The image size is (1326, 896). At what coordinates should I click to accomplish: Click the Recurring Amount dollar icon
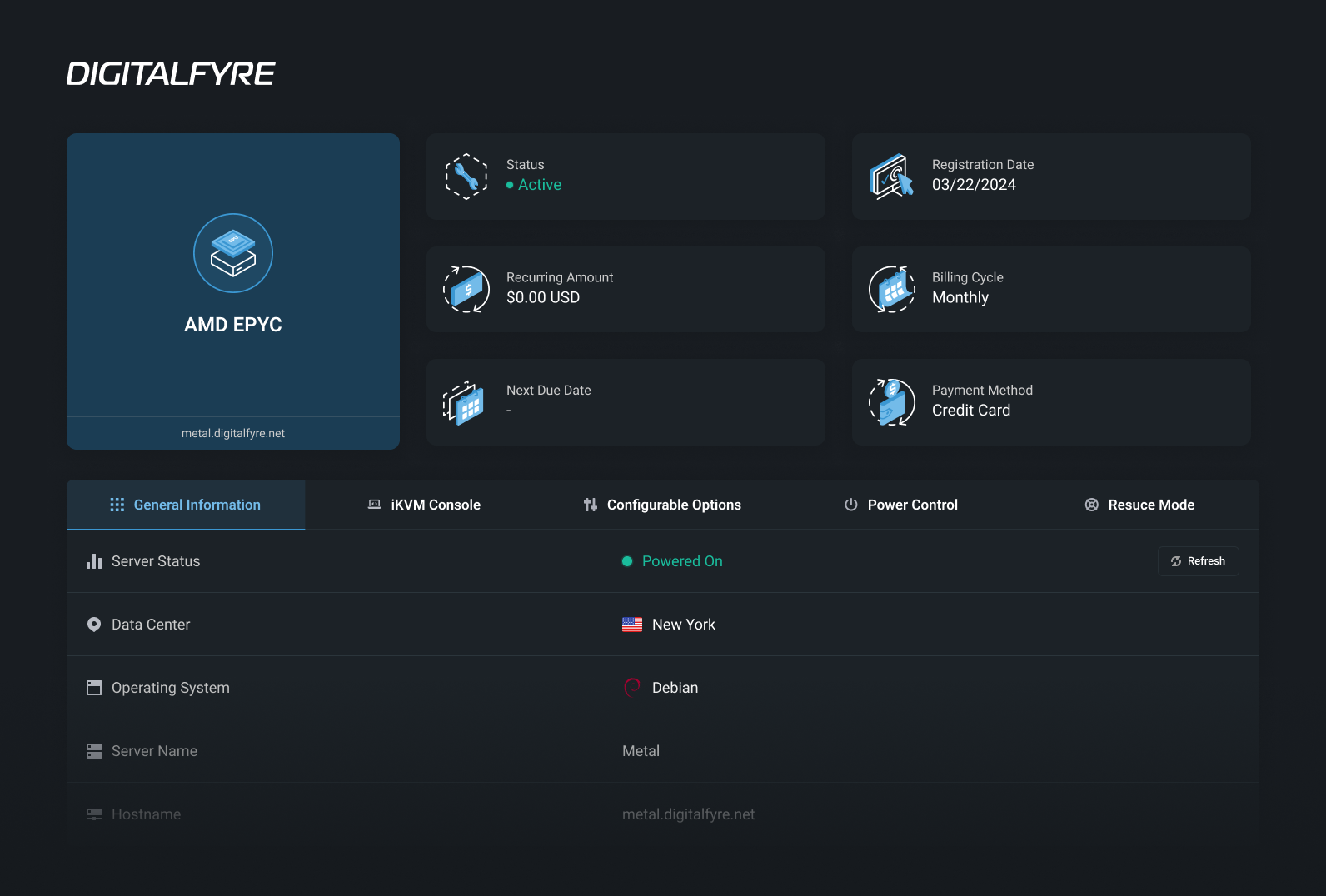tap(466, 289)
